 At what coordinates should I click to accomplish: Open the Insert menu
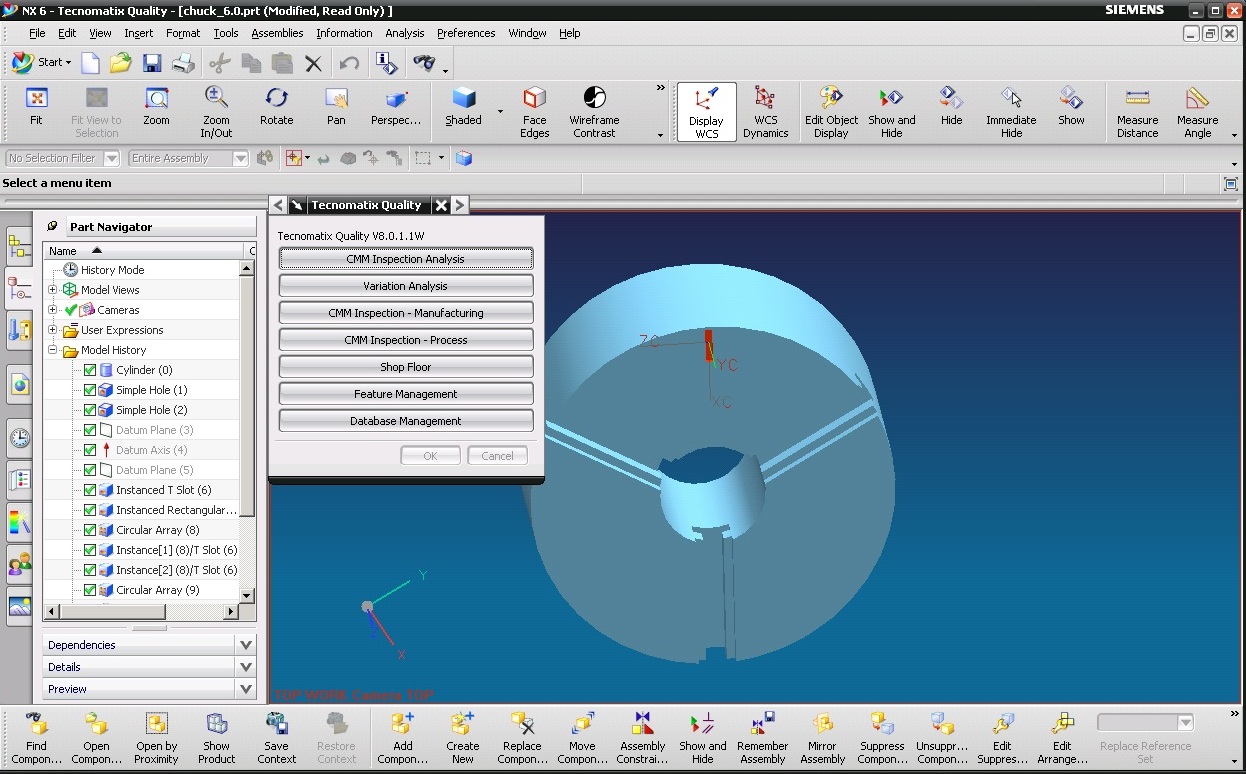pos(138,33)
